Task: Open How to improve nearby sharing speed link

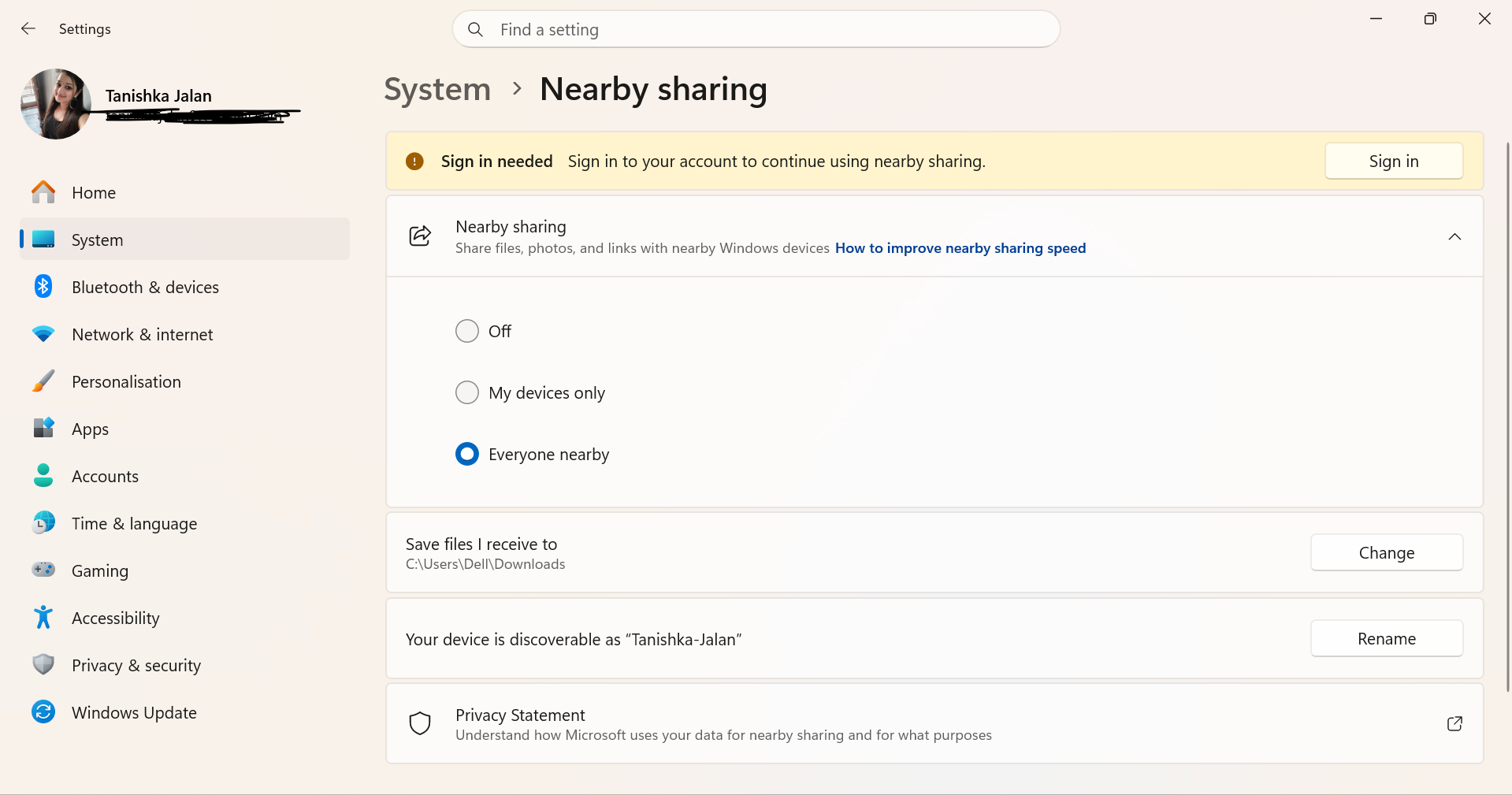Action: coord(960,248)
